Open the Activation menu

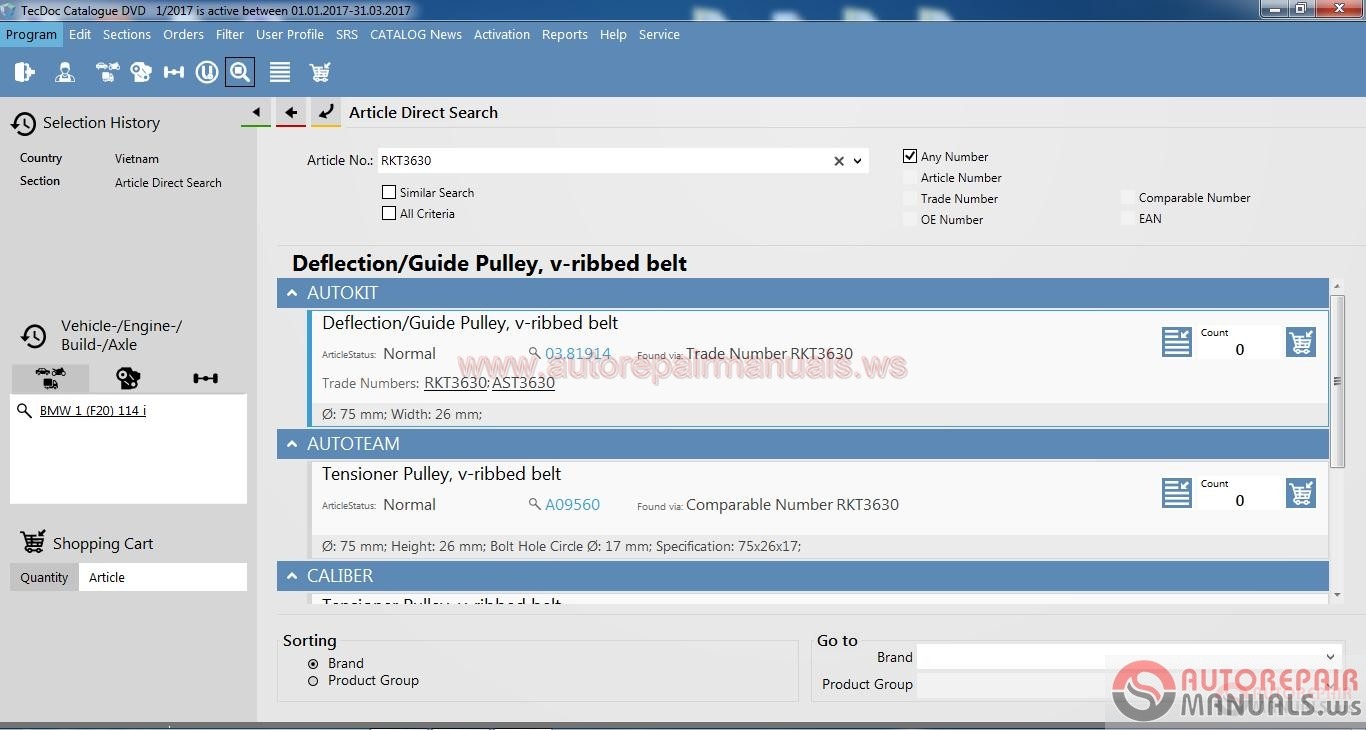click(x=502, y=34)
